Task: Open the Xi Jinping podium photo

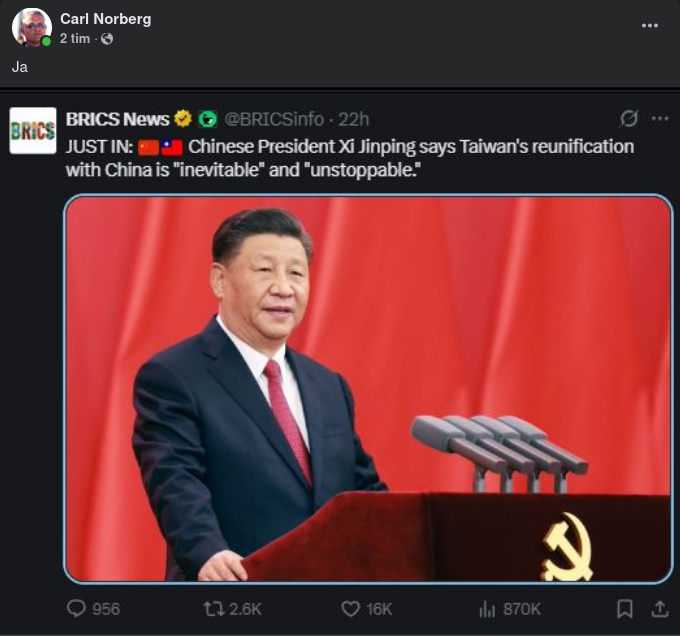Action: [x=368, y=388]
